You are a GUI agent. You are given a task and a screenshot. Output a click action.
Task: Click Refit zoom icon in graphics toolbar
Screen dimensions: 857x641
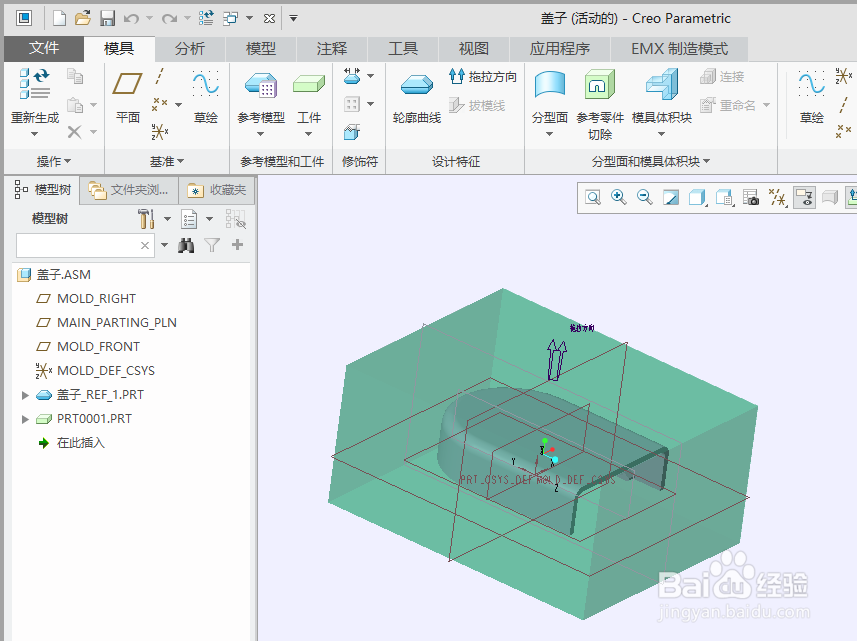point(592,197)
